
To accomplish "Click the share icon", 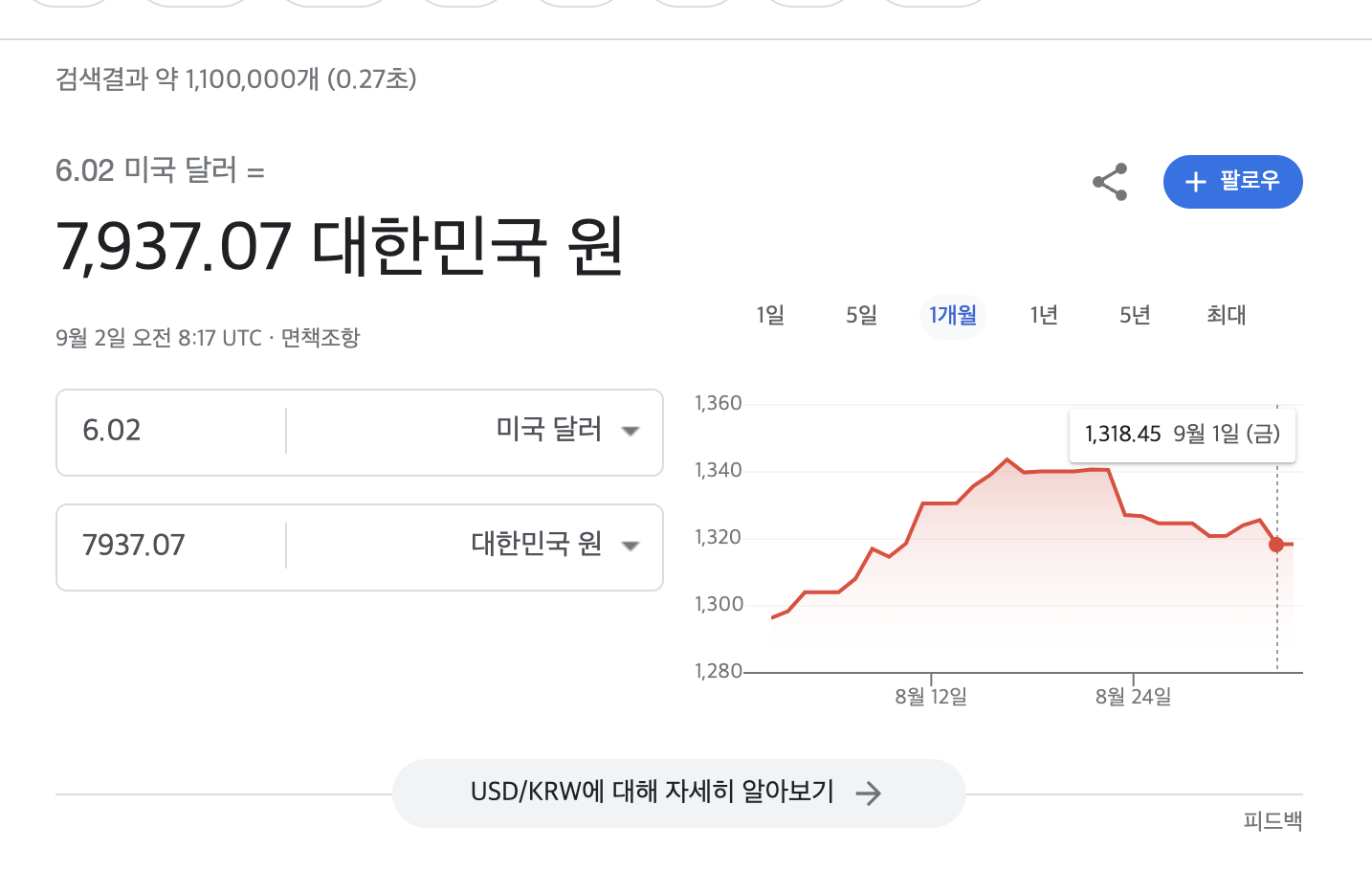I will tap(1108, 182).
